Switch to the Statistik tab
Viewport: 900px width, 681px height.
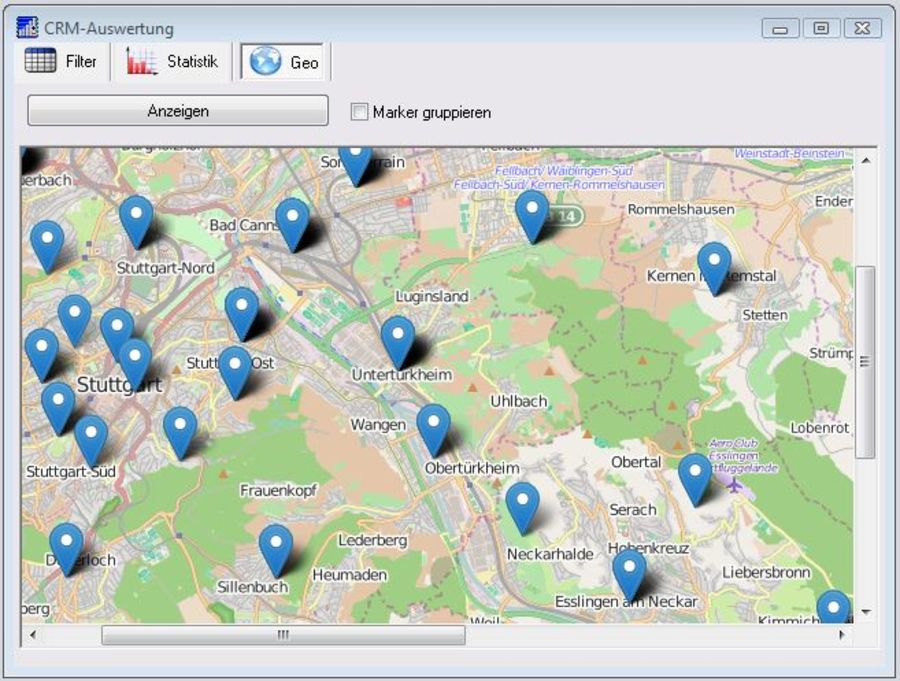point(172,61)
